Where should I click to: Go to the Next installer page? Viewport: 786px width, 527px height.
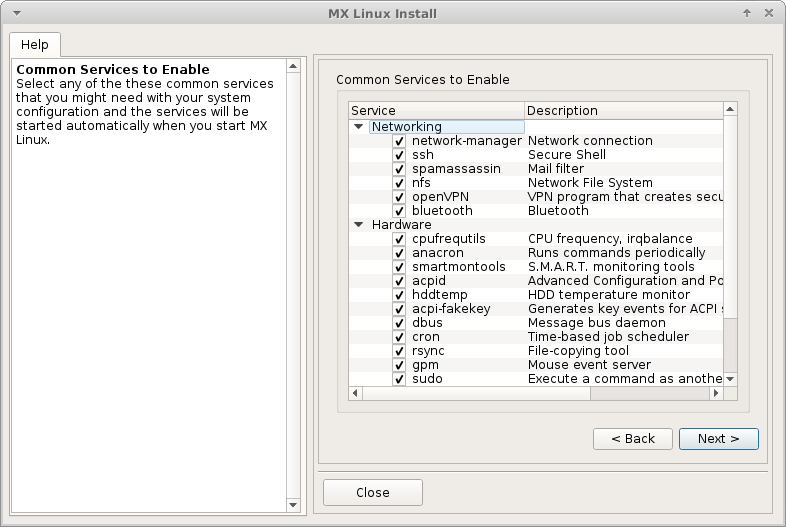click(718, 439)
